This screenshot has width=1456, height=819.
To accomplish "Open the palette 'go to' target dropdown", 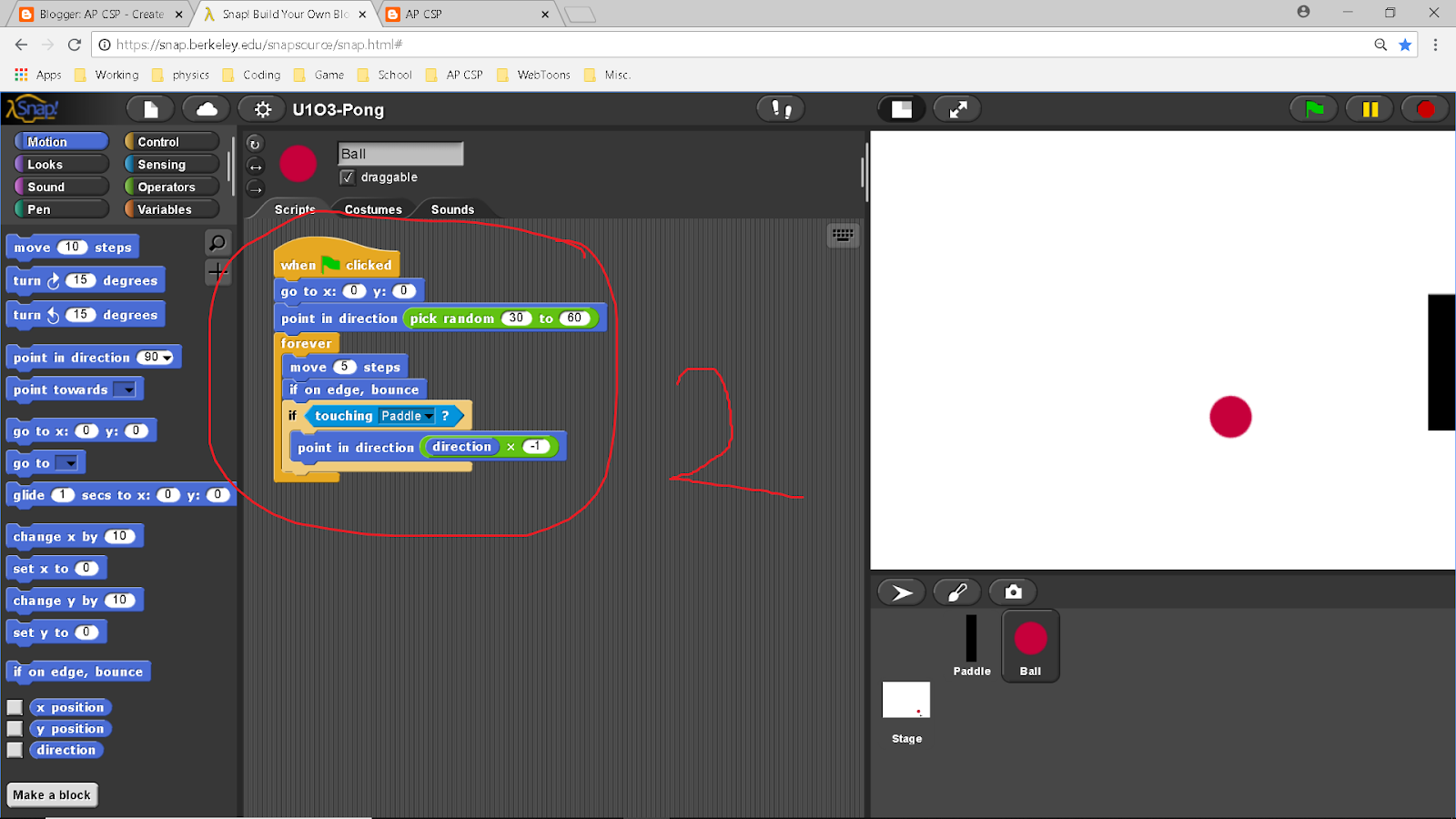I will pos(70,463).
